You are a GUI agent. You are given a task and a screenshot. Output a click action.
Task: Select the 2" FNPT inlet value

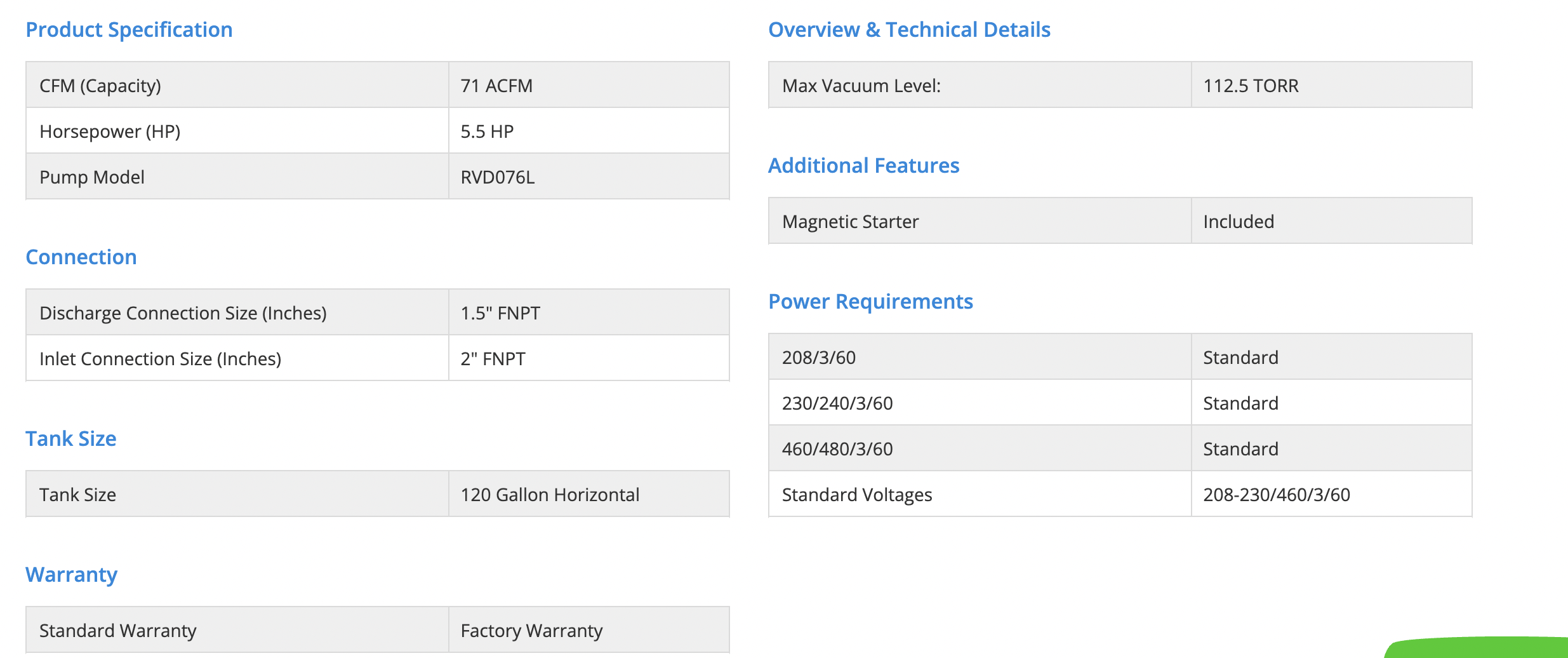tap(493, 359)
